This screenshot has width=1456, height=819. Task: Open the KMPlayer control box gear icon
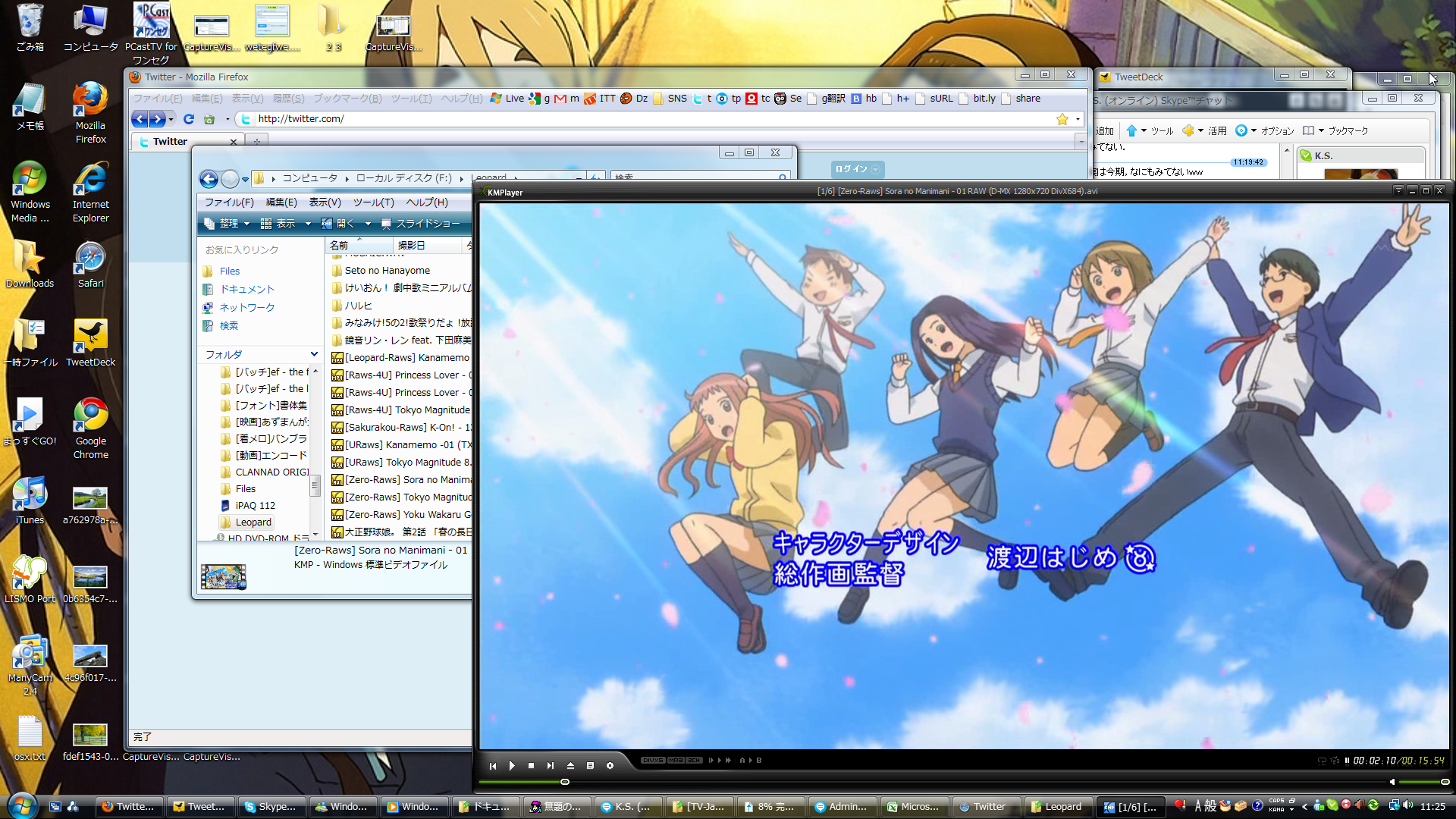[610, 765]
